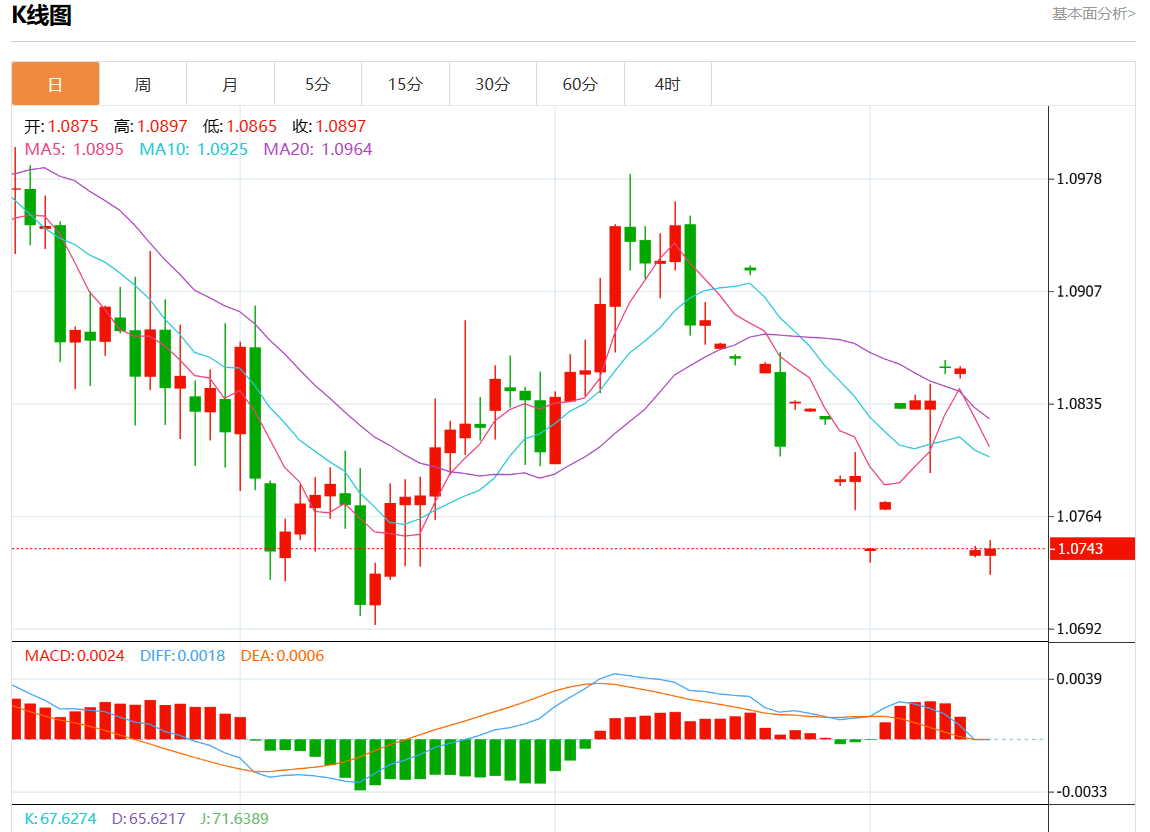
Task: Click the 1.0978 price axis label
Action: point(1079,179)
